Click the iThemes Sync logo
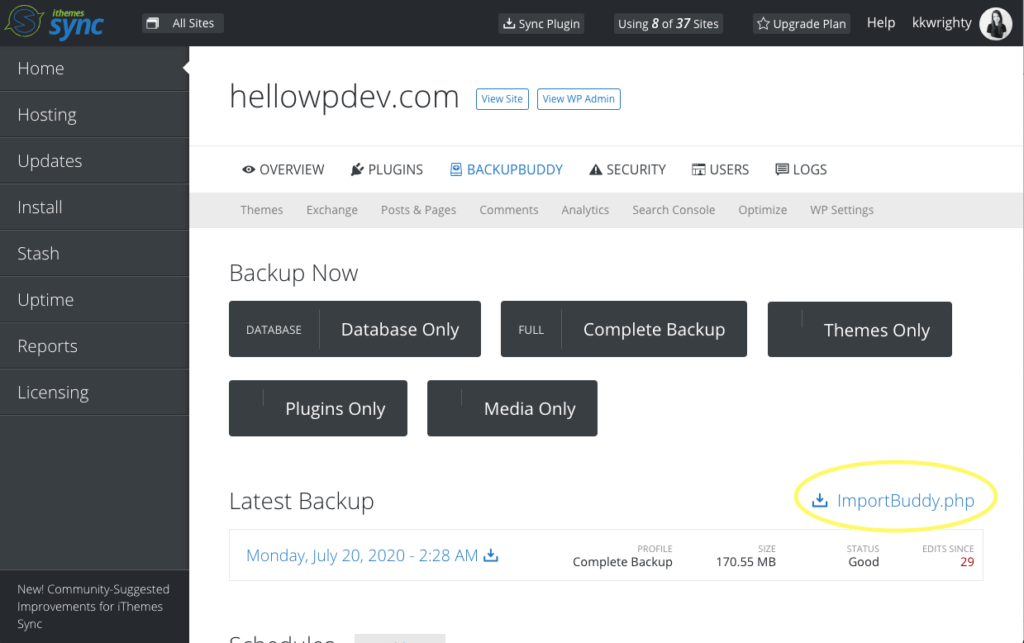Viewport: 1024px width, 643px height. tap(54, 23)
